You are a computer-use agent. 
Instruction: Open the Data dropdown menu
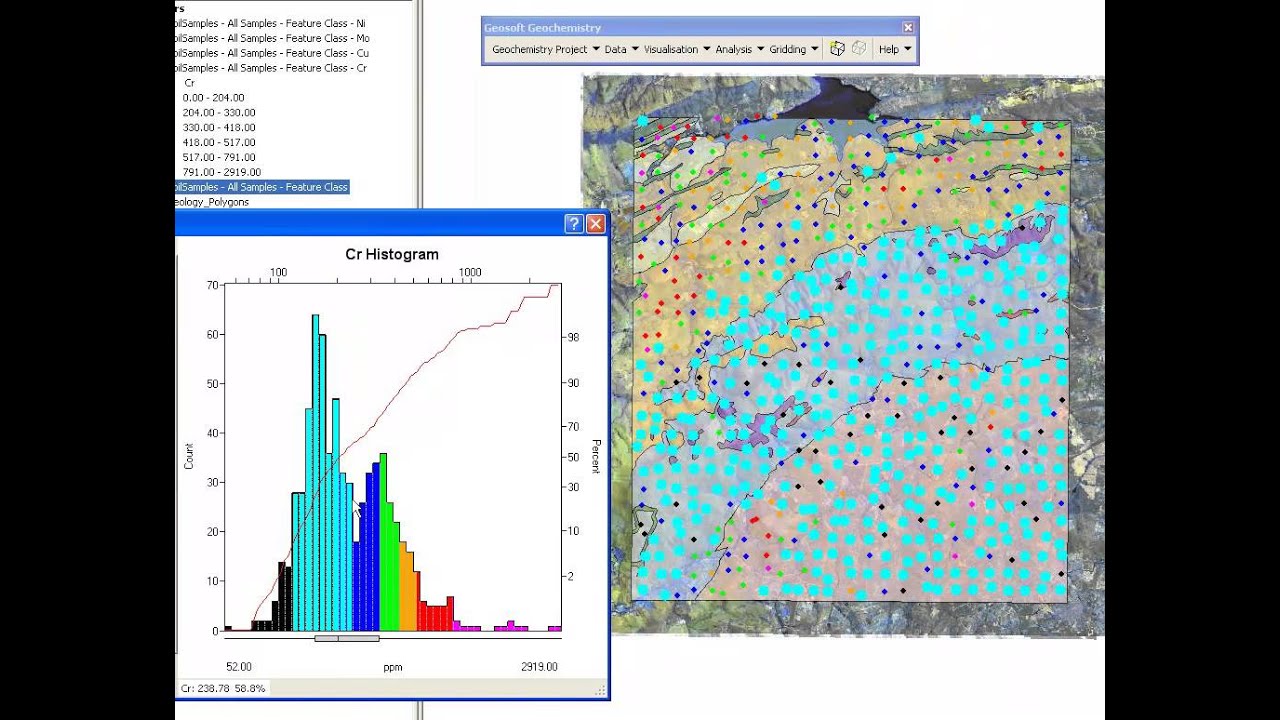[621, 49]
